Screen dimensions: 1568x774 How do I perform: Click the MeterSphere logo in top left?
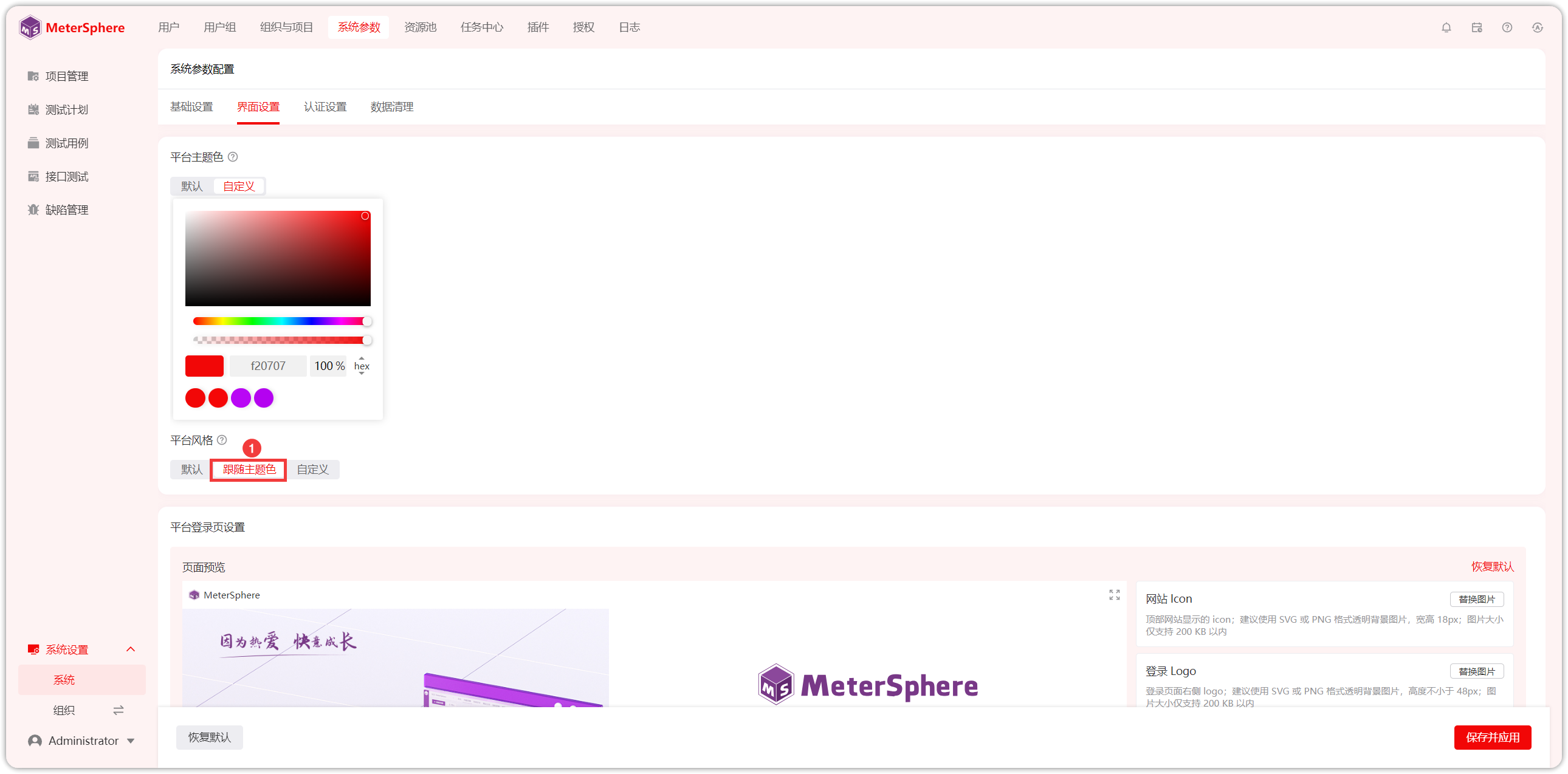tap(72, 27)
